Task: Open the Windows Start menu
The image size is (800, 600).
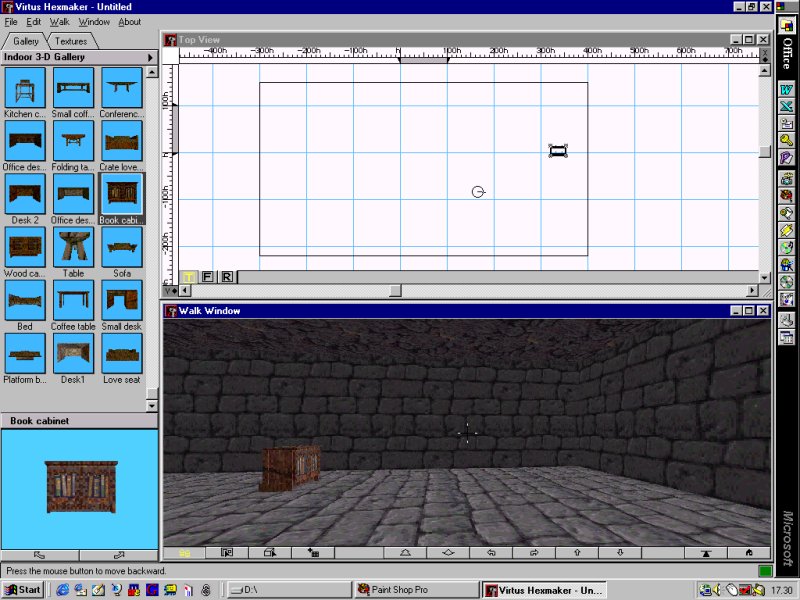Action: [x=23, y=590]
